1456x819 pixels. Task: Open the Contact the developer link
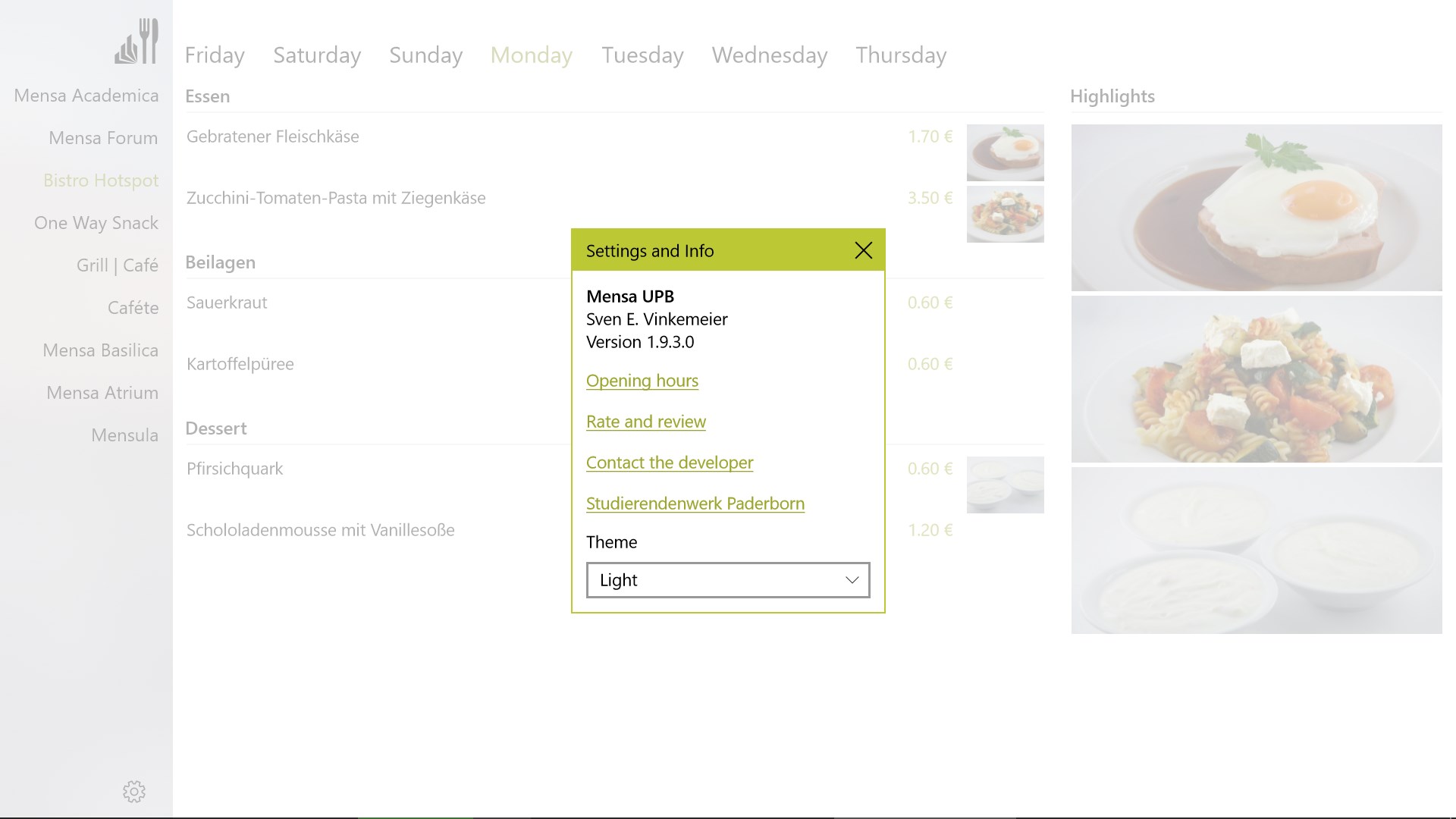669,463
